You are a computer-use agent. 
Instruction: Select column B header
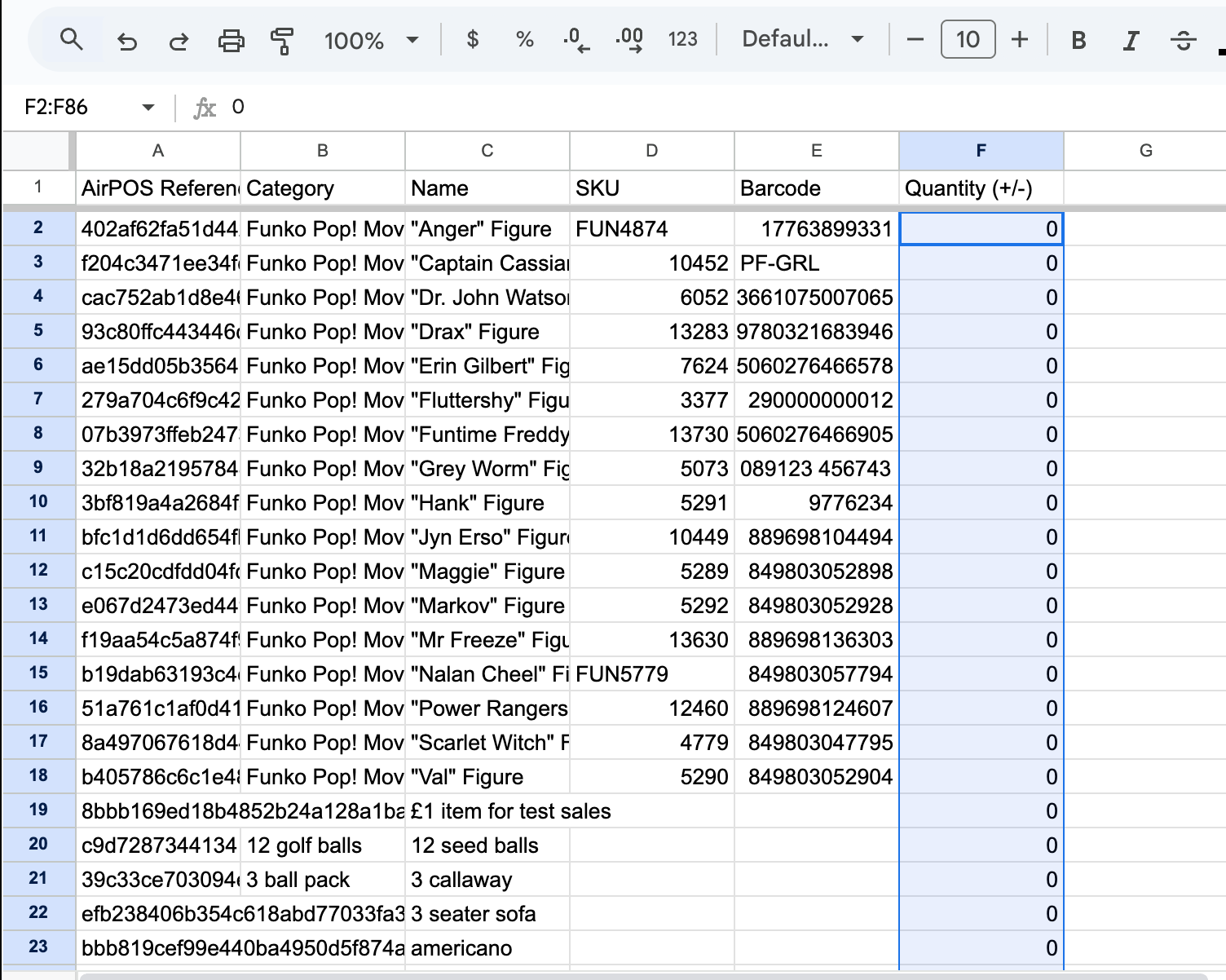[323, 150]
